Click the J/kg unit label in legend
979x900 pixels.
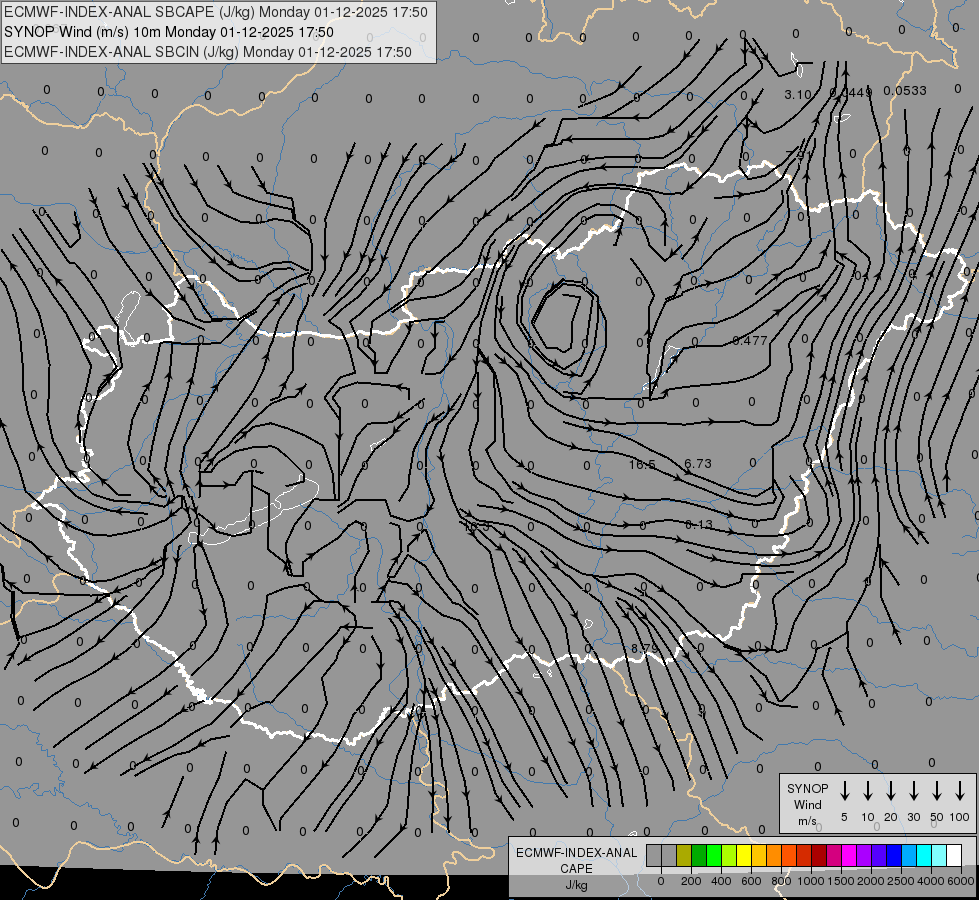coord(576,885)
